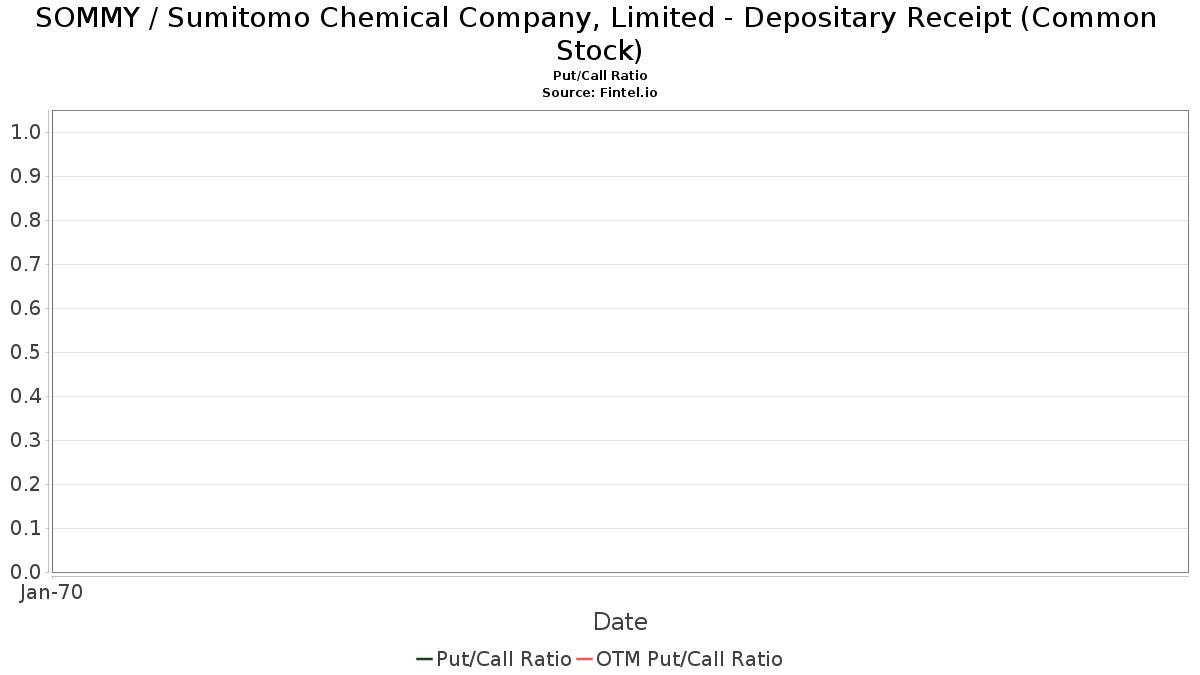Click the 0.5 y-axis label
Viewport: 1200px width, 675px height.
point(25,352)
